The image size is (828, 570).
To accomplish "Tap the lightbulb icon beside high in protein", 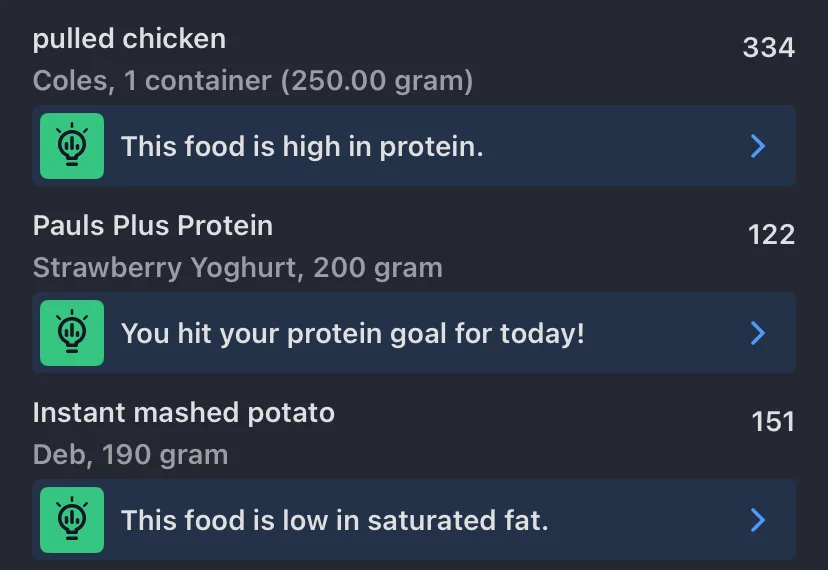I will [72, 146].
